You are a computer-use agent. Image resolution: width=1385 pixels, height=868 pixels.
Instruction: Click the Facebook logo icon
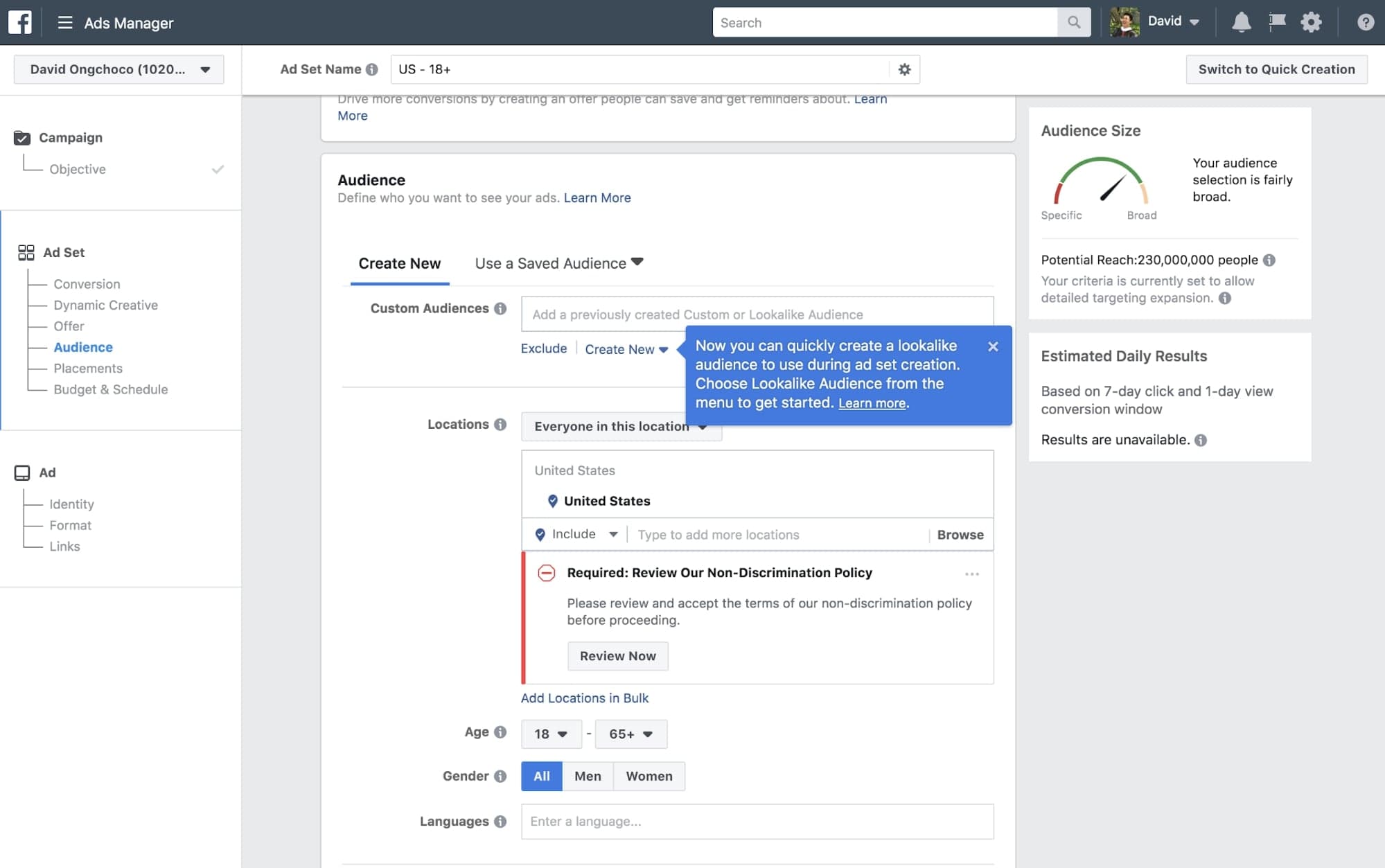point(20,22)
